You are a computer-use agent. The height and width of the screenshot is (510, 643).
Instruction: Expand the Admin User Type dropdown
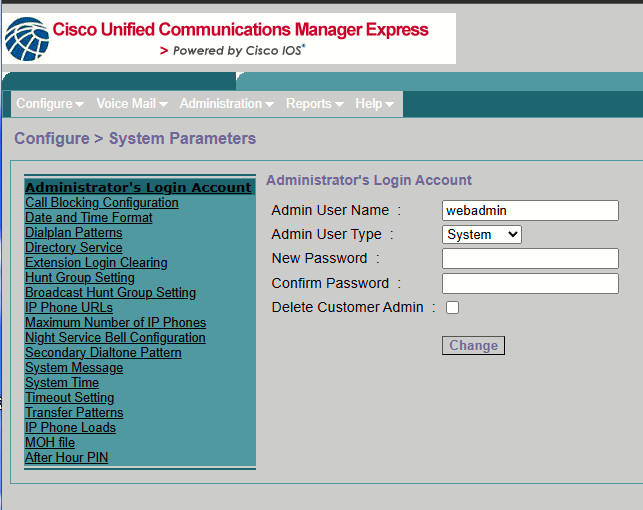[482, 235]
